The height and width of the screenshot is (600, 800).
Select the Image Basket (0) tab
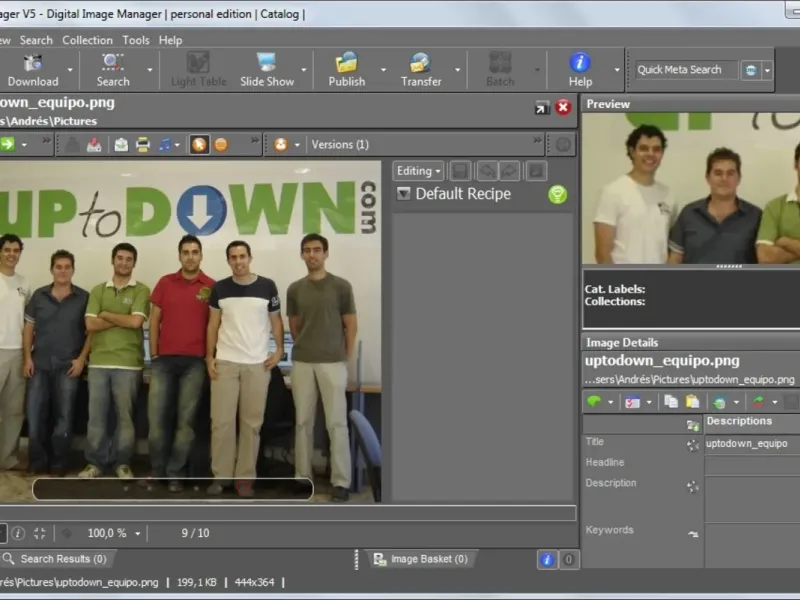point(421,559)
